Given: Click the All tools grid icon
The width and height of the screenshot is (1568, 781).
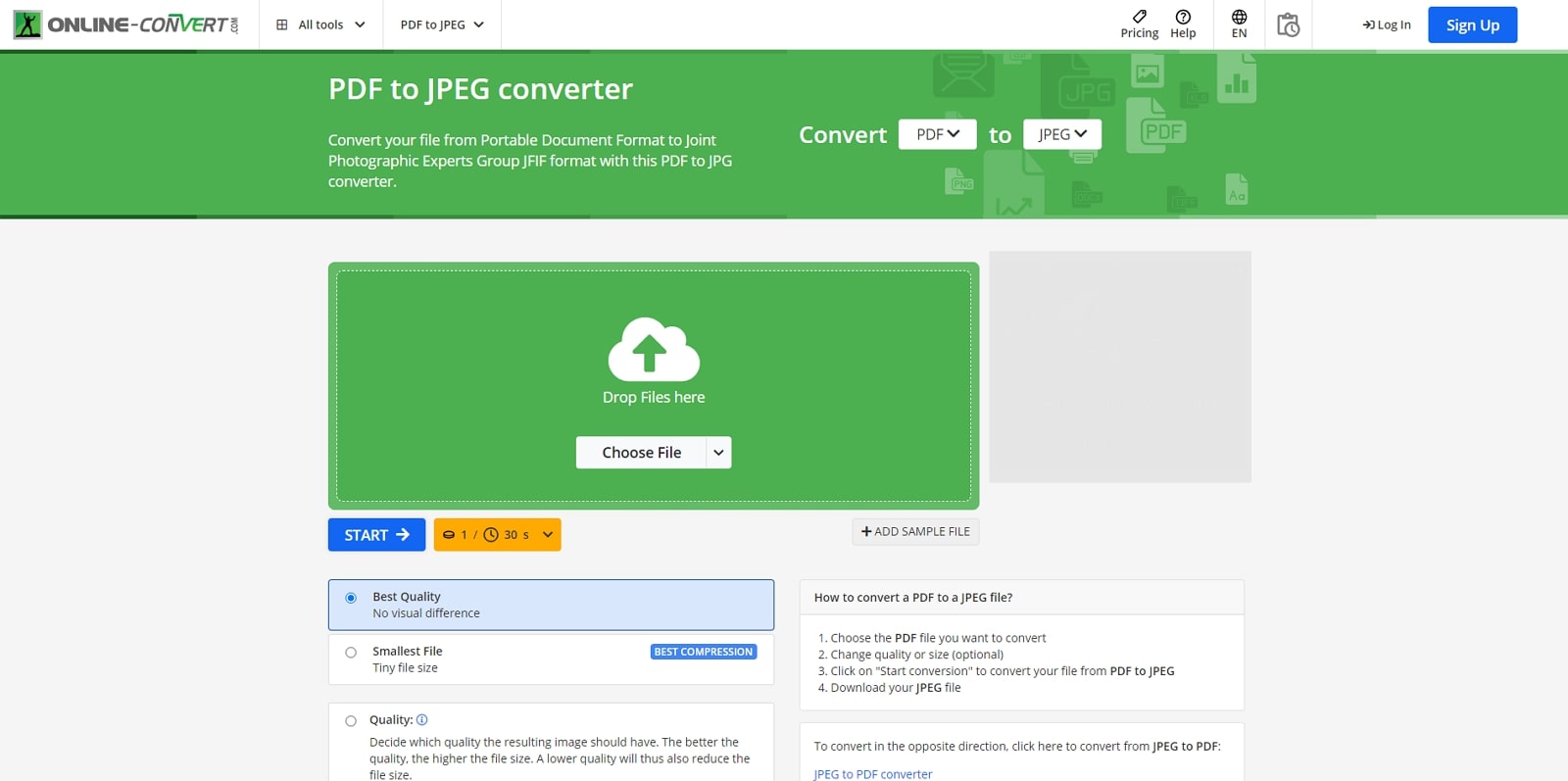Looking at the screenshot, I should point(282,24).
